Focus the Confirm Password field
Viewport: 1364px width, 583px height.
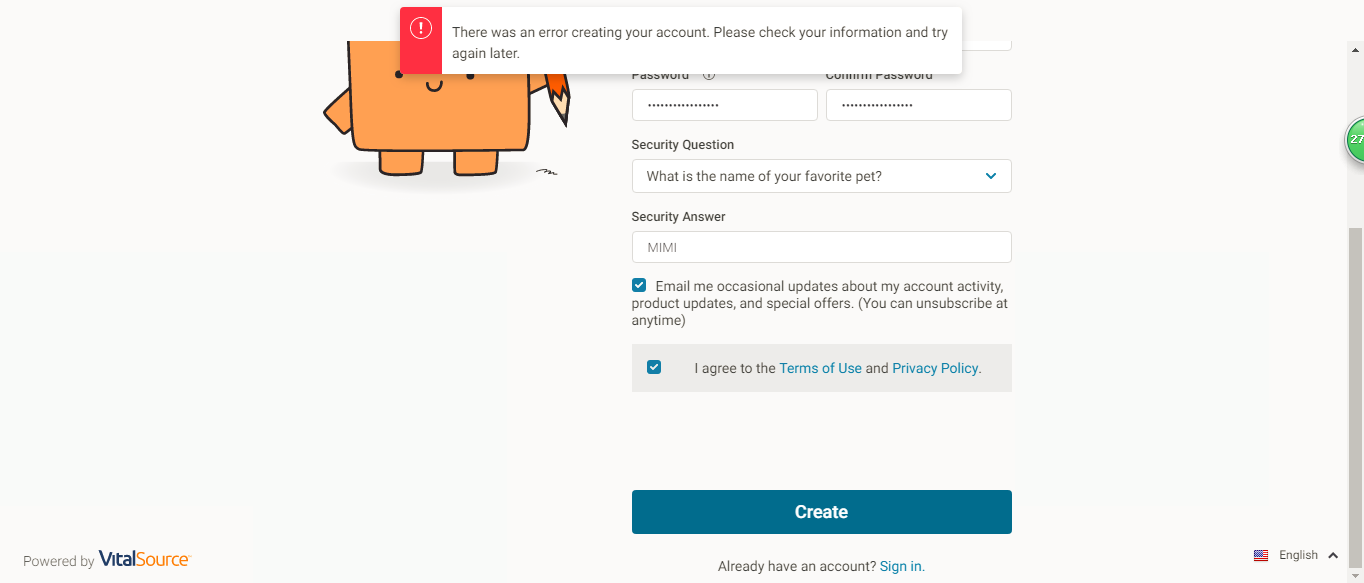coord(918,105)
